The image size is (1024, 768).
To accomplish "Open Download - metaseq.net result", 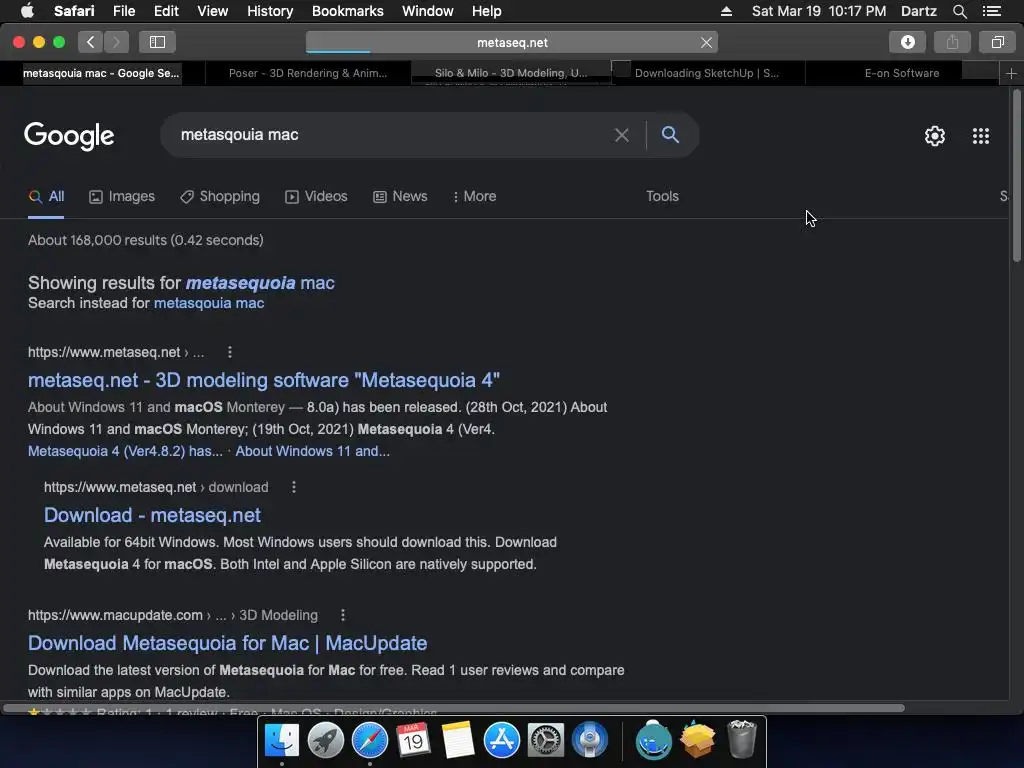I will coord(152,515).
